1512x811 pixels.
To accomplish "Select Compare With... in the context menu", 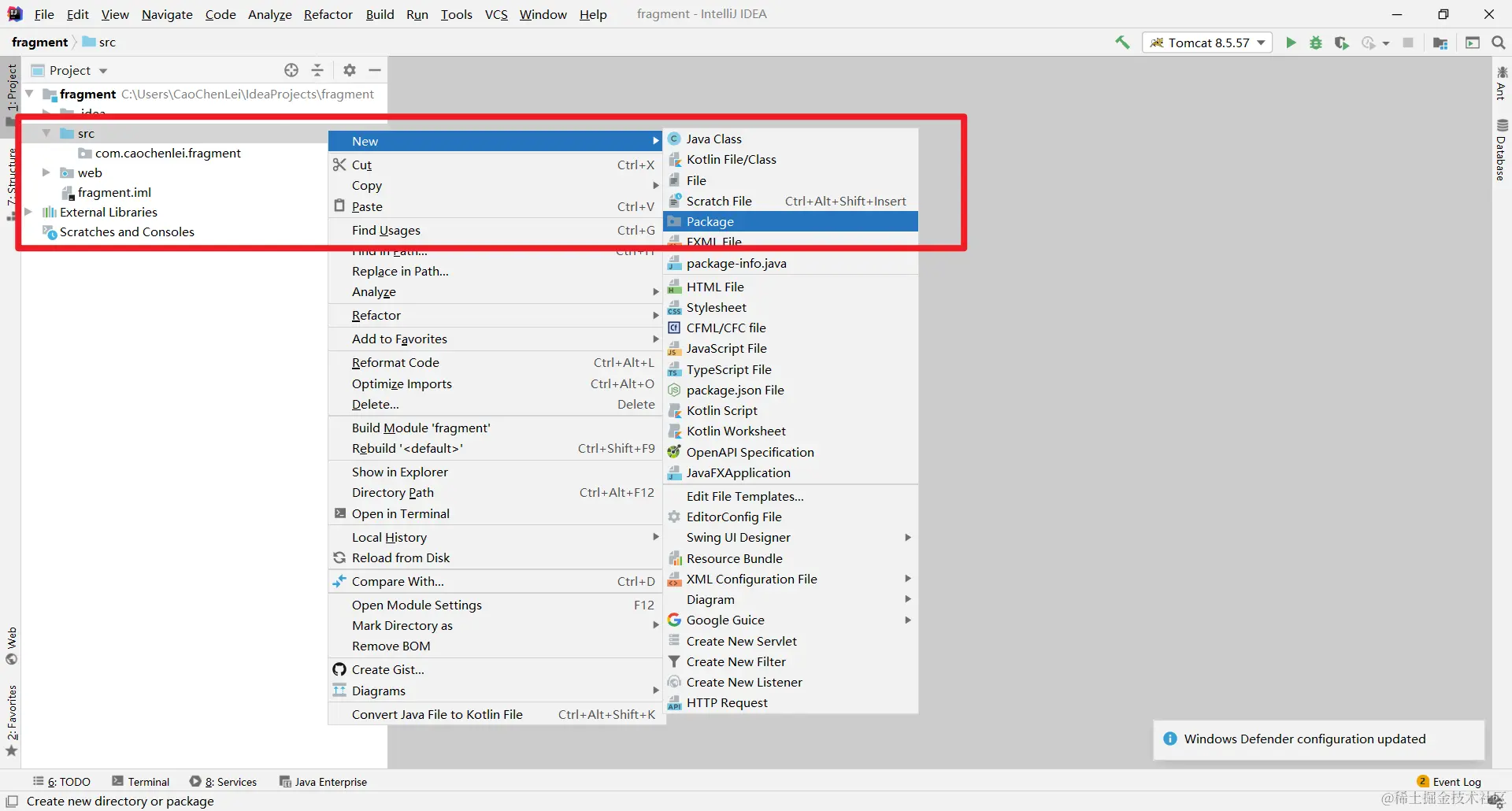I will point(495,581).
